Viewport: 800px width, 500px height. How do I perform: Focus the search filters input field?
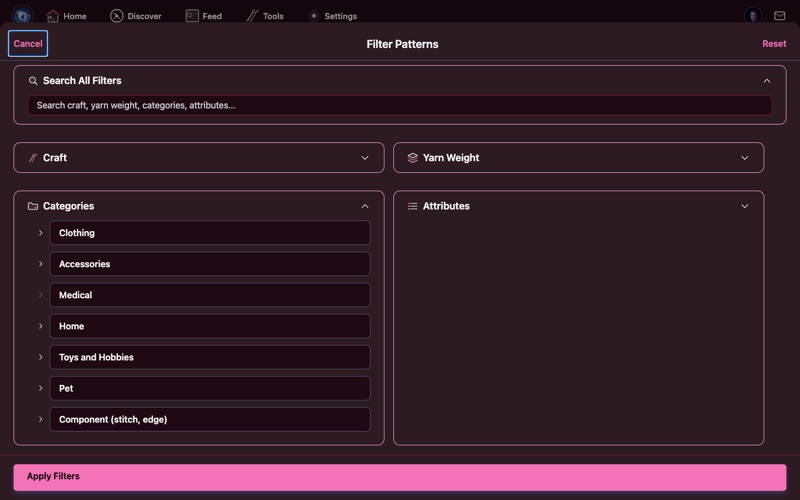(399, 106)
